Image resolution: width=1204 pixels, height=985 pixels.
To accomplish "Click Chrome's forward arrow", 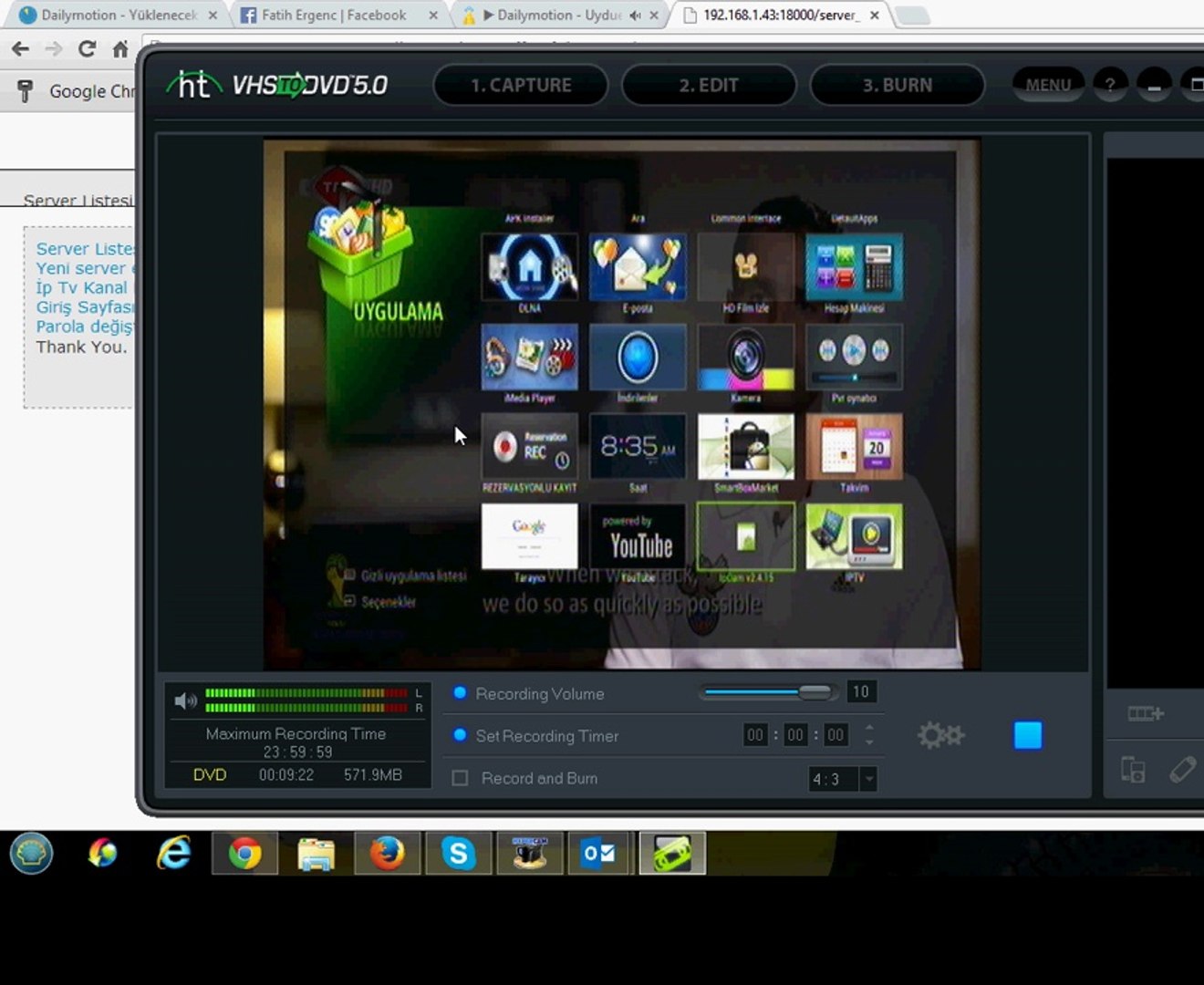I will 54,49.
